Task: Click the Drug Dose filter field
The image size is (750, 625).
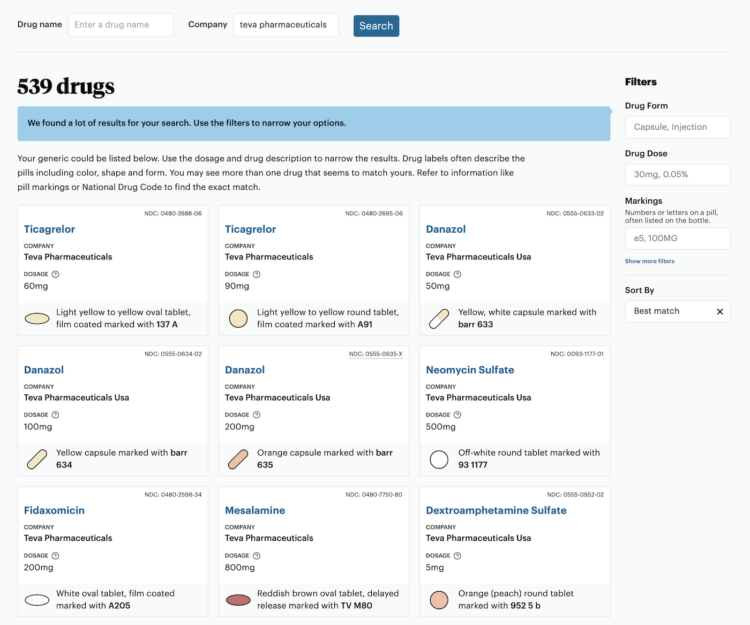Action: [677, 174]
